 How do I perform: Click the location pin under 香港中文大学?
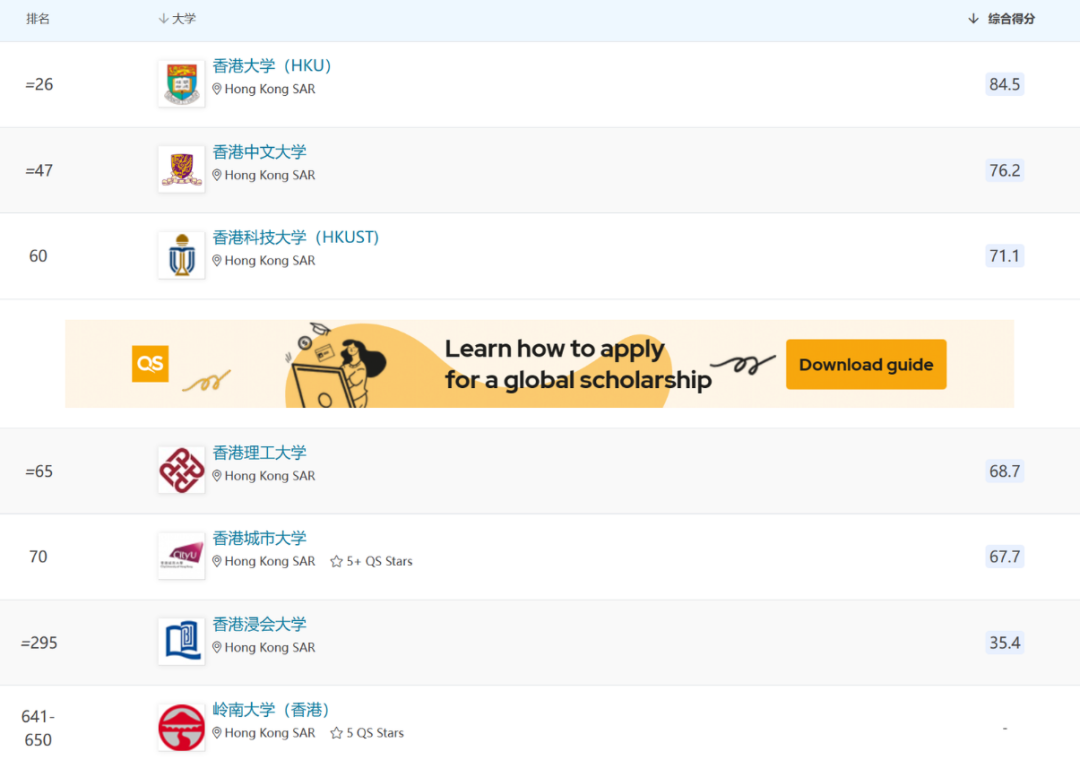tap(217, 175)
